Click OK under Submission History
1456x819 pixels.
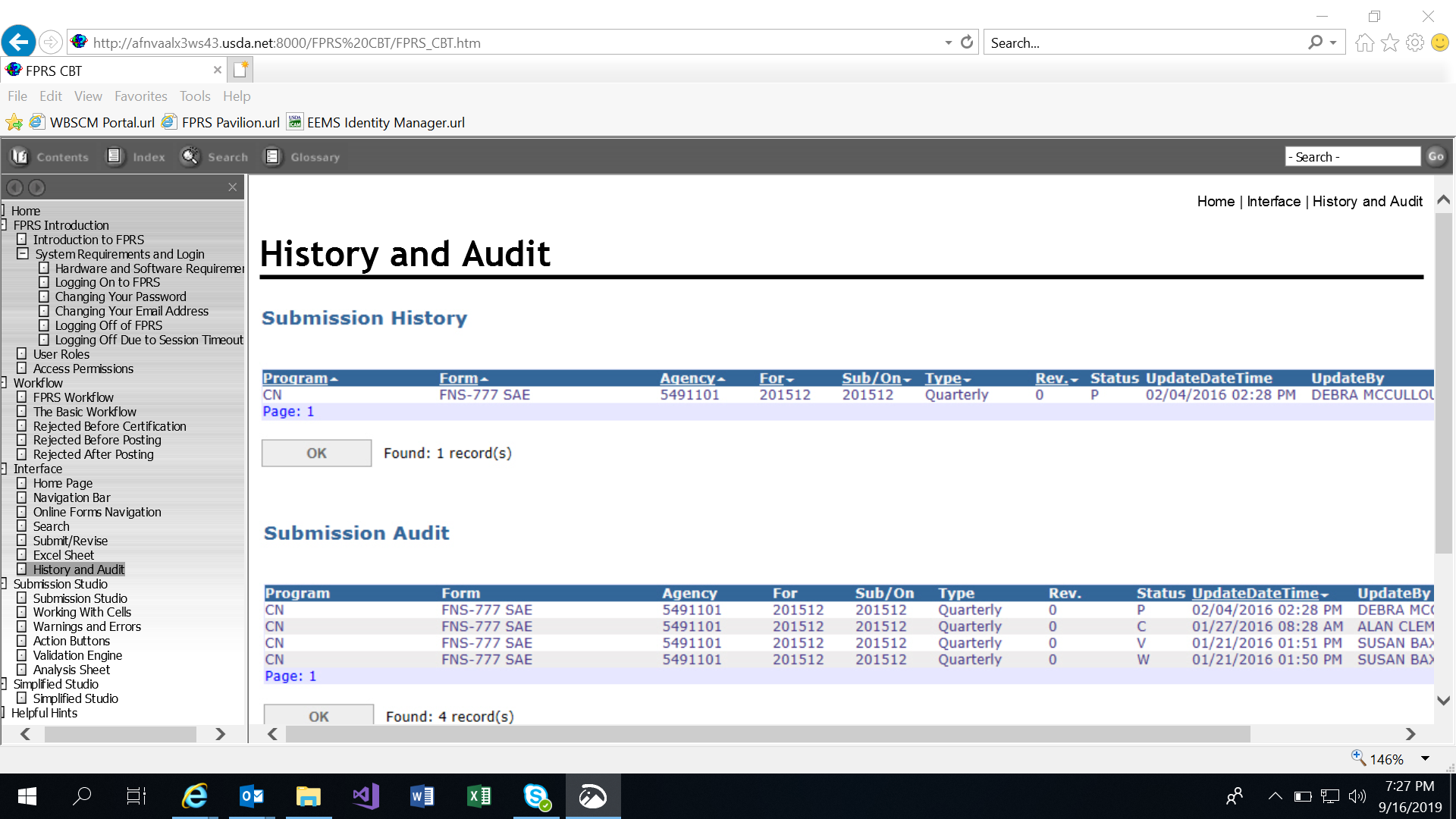point(316,453)
